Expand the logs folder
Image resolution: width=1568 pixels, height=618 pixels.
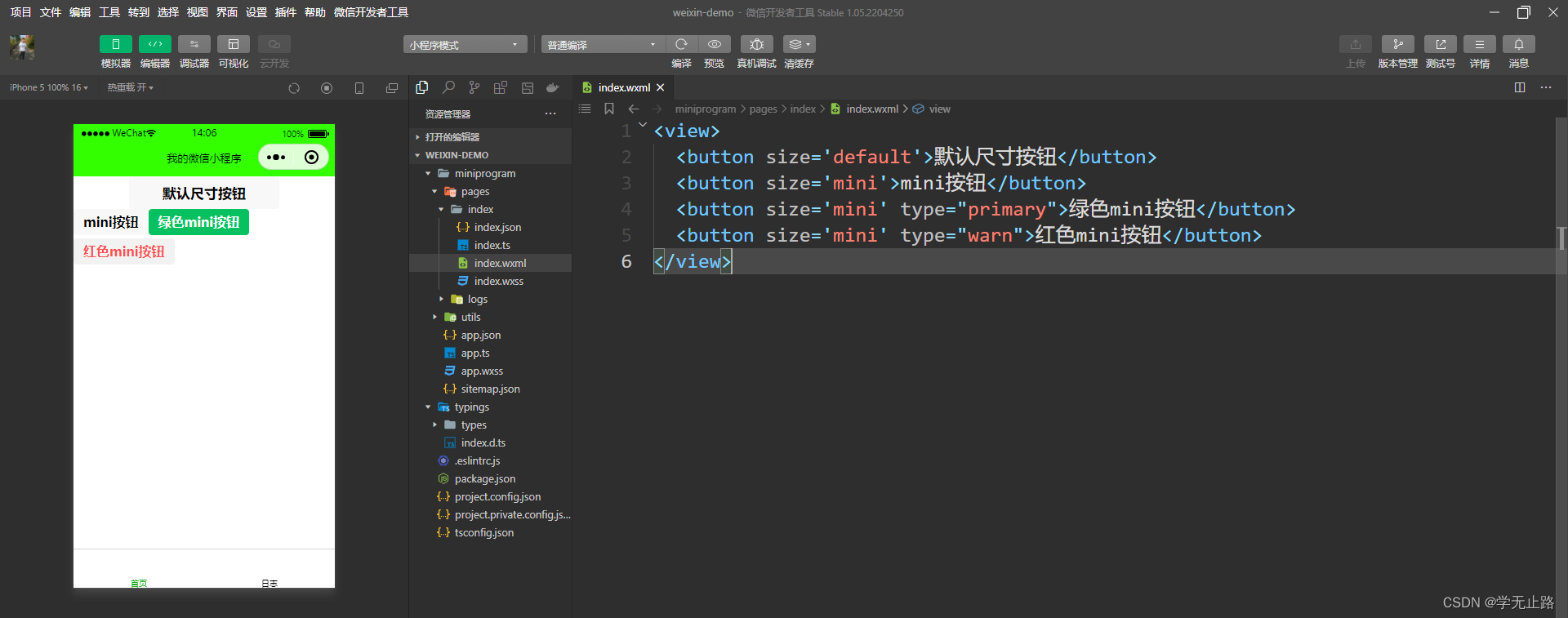[x=490, y=299]
